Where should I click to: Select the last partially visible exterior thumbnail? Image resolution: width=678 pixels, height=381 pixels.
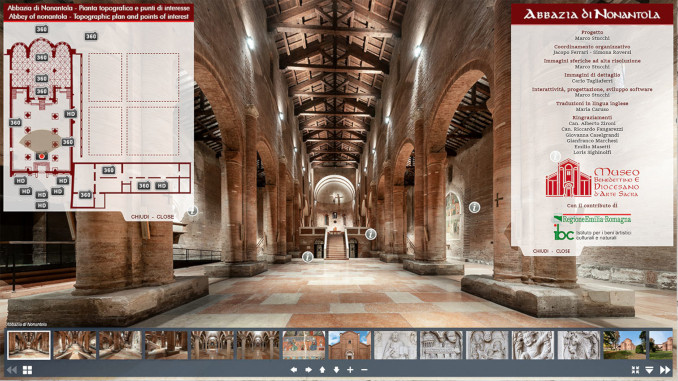661,345
